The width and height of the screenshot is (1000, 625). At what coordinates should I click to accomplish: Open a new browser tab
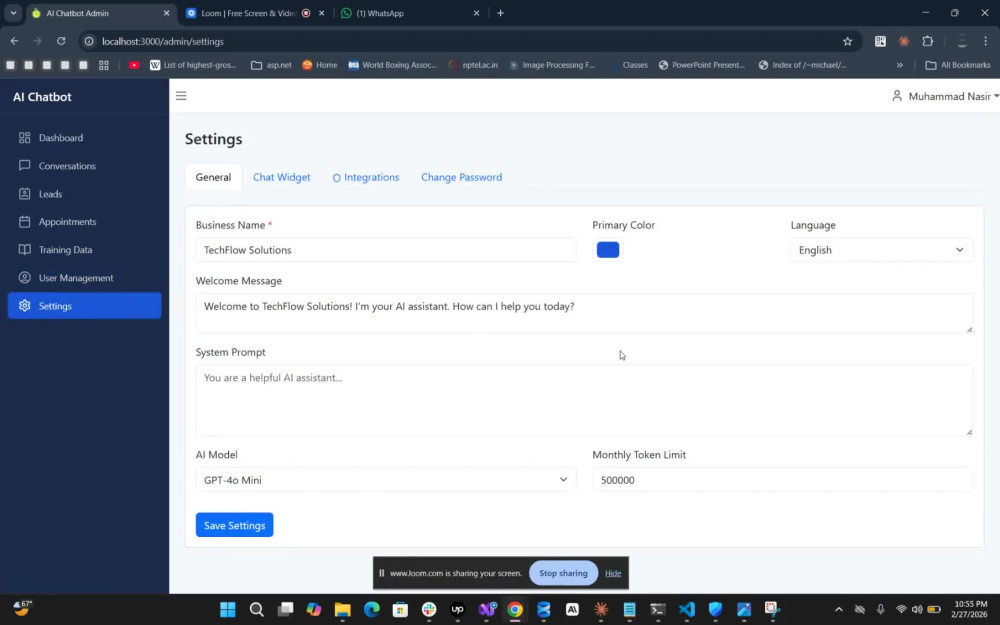(501, 13)
